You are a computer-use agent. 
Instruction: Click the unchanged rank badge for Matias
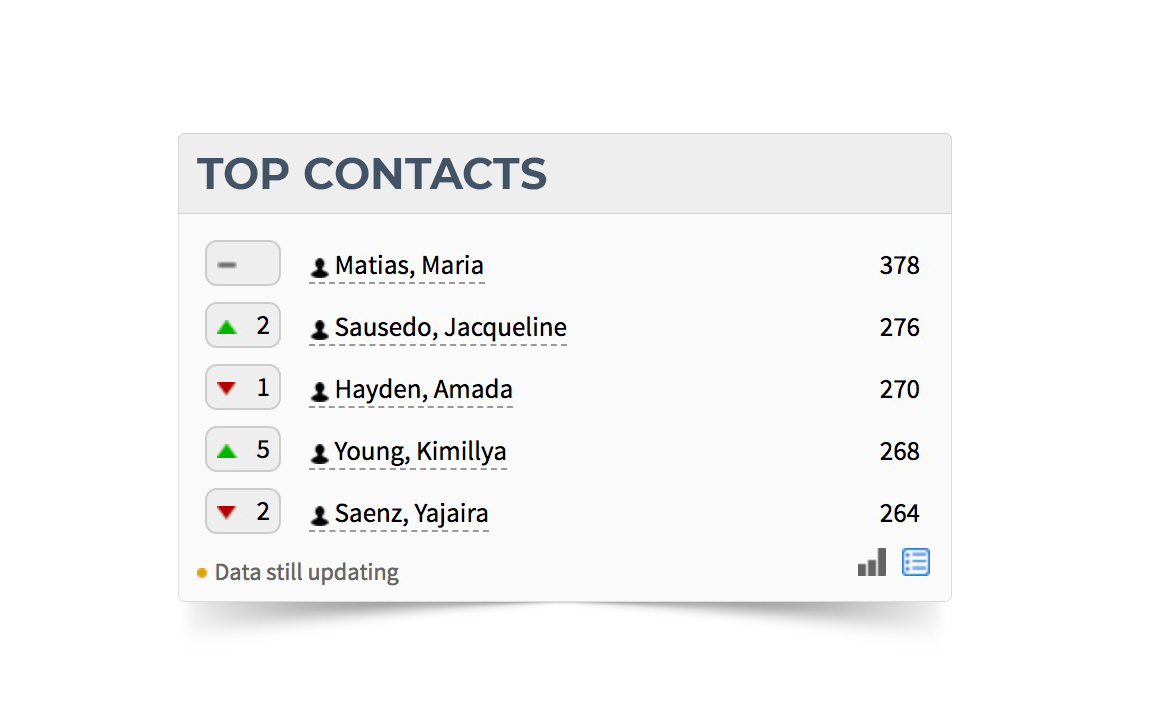(243, 263)
